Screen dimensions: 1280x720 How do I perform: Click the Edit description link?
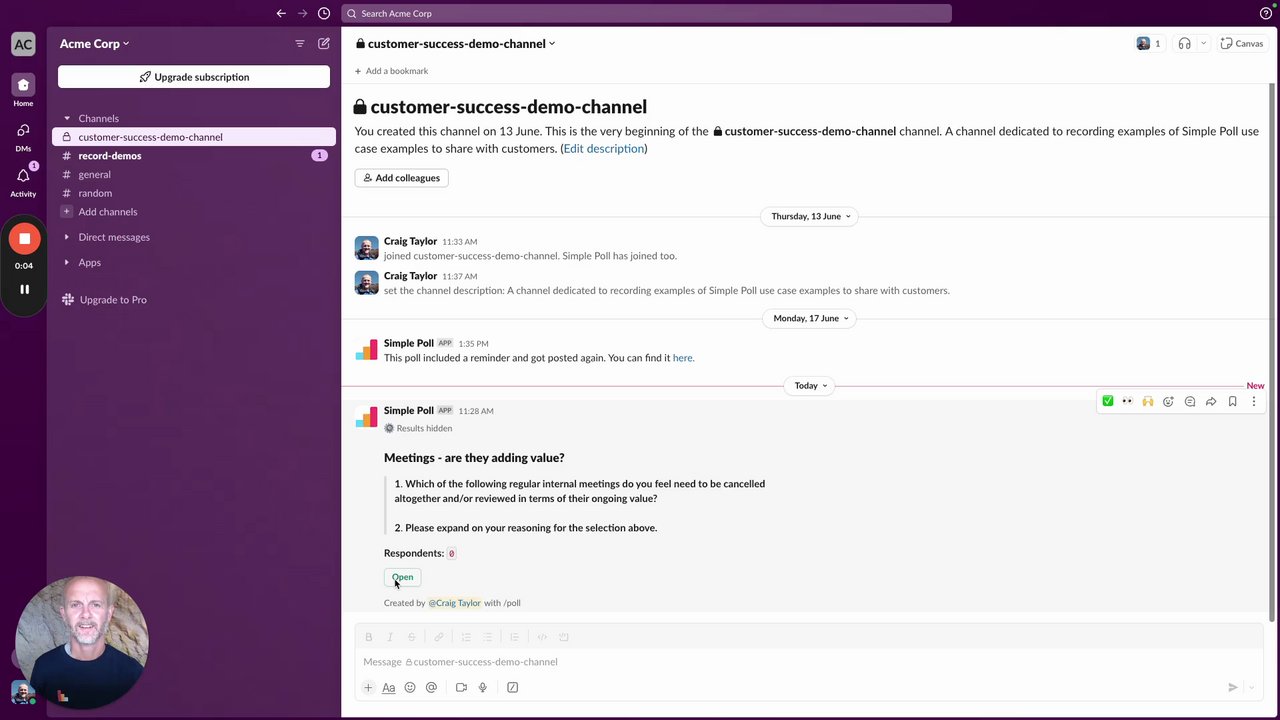[x=604, y=148]
